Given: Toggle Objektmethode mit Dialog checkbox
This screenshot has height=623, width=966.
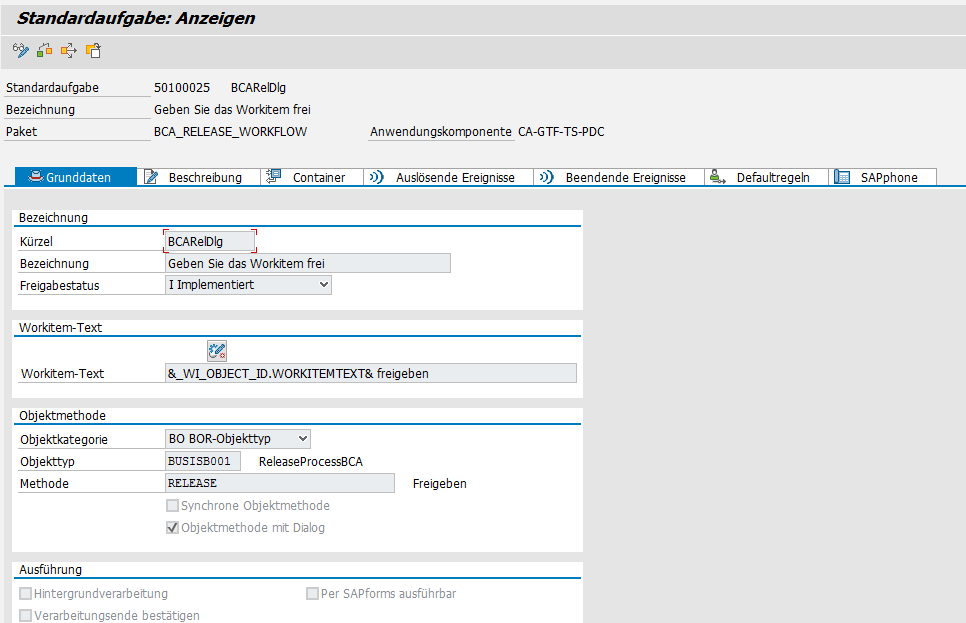Looking at the screenshot, I should pos(172,528).
